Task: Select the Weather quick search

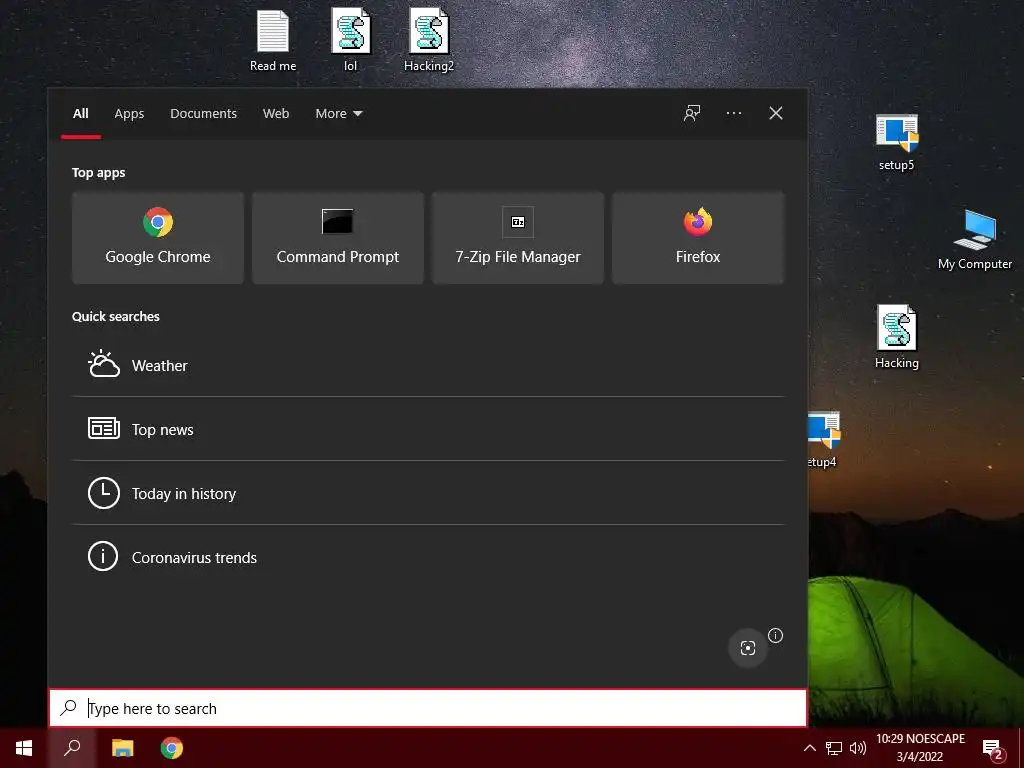Action: pyautogui.click(x=428, y=365)
